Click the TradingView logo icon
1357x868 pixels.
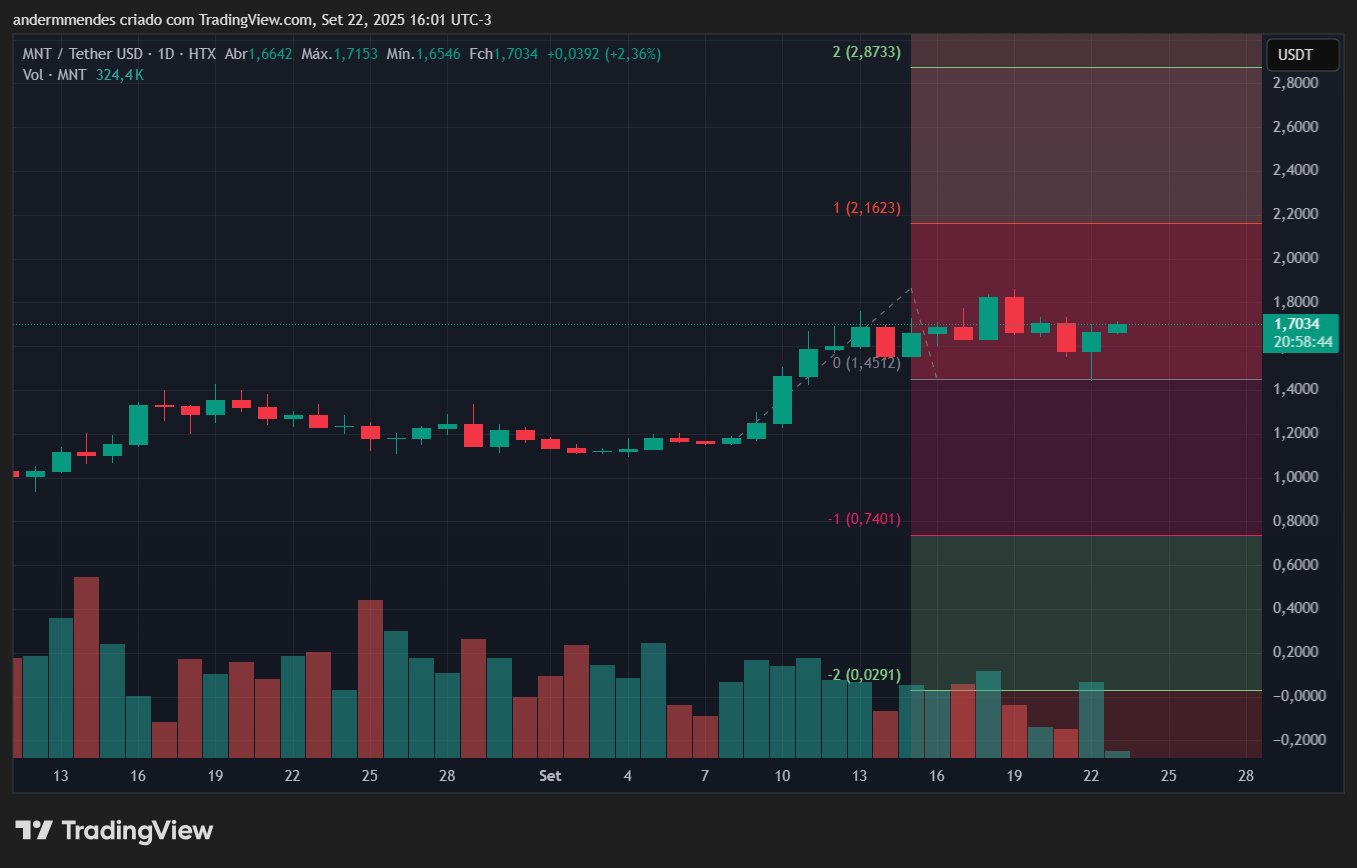[x=34, y=830]
